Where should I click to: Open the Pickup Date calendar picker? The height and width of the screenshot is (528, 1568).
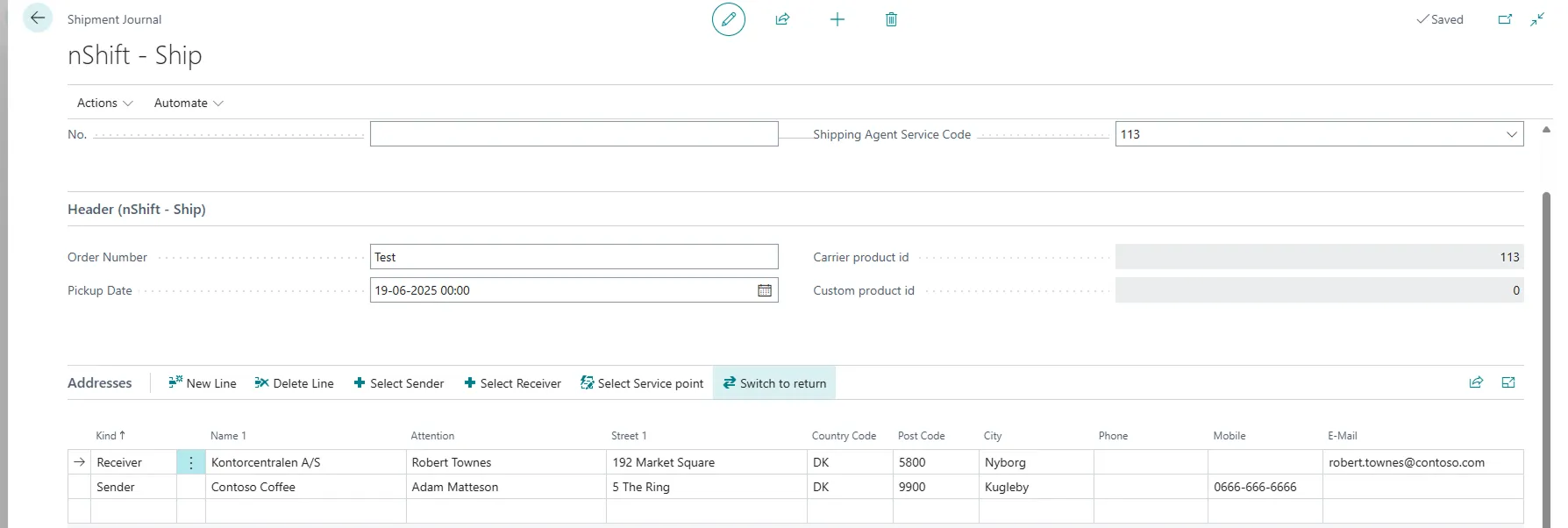pos(765,290)
